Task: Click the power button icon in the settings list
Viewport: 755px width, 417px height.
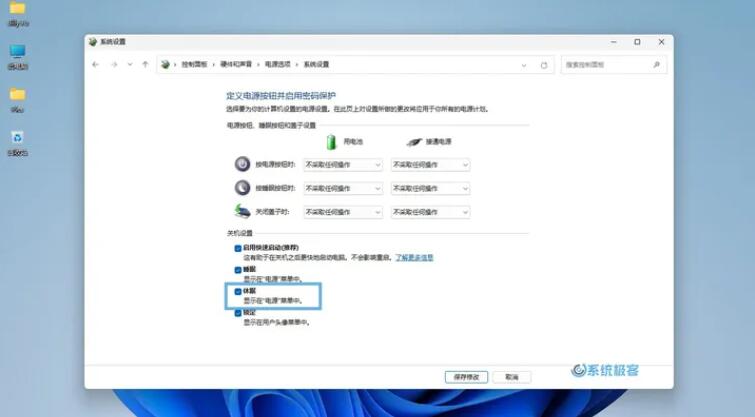Action: tap(242, 164)
